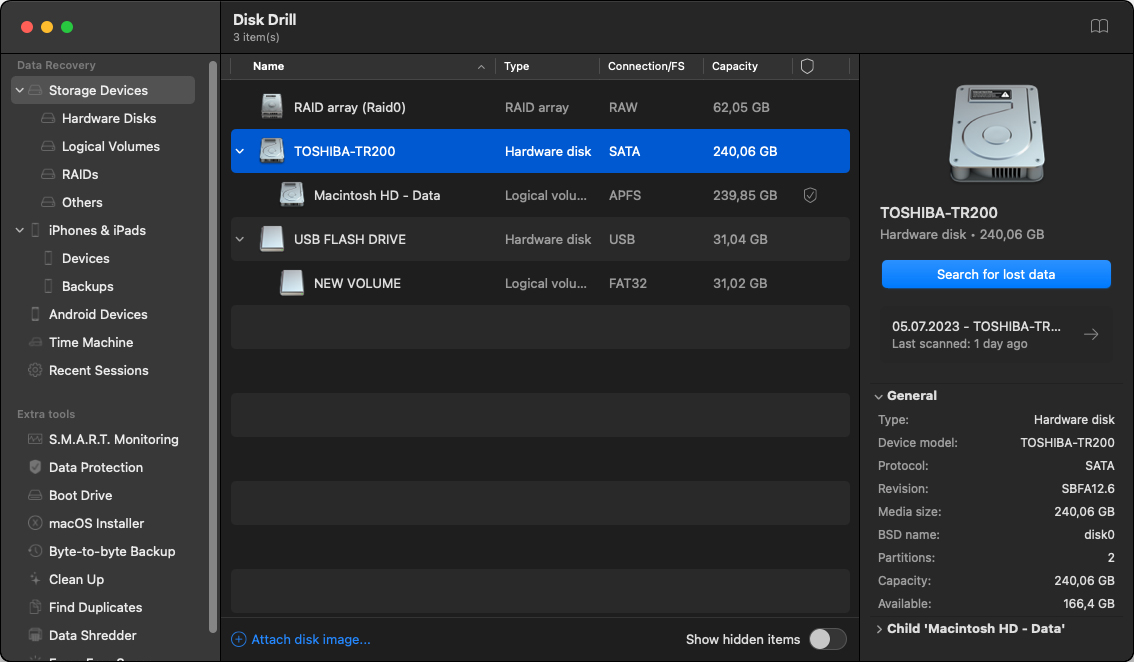
Task: Click the Recent Sessions gear icon
Action: [35, 370]
